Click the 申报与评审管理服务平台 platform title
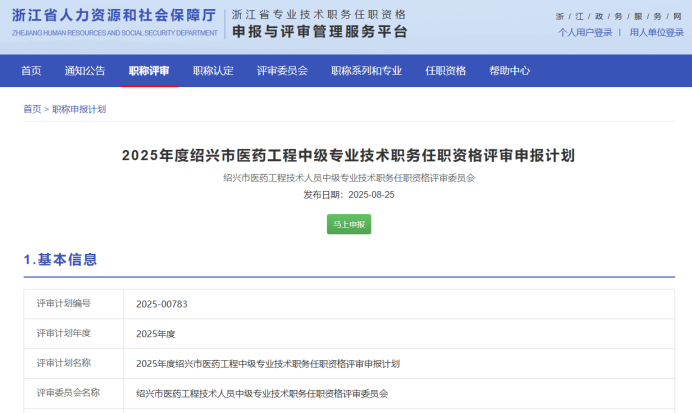Viewport: 692px width, 413px height. [x=319, y=32]
